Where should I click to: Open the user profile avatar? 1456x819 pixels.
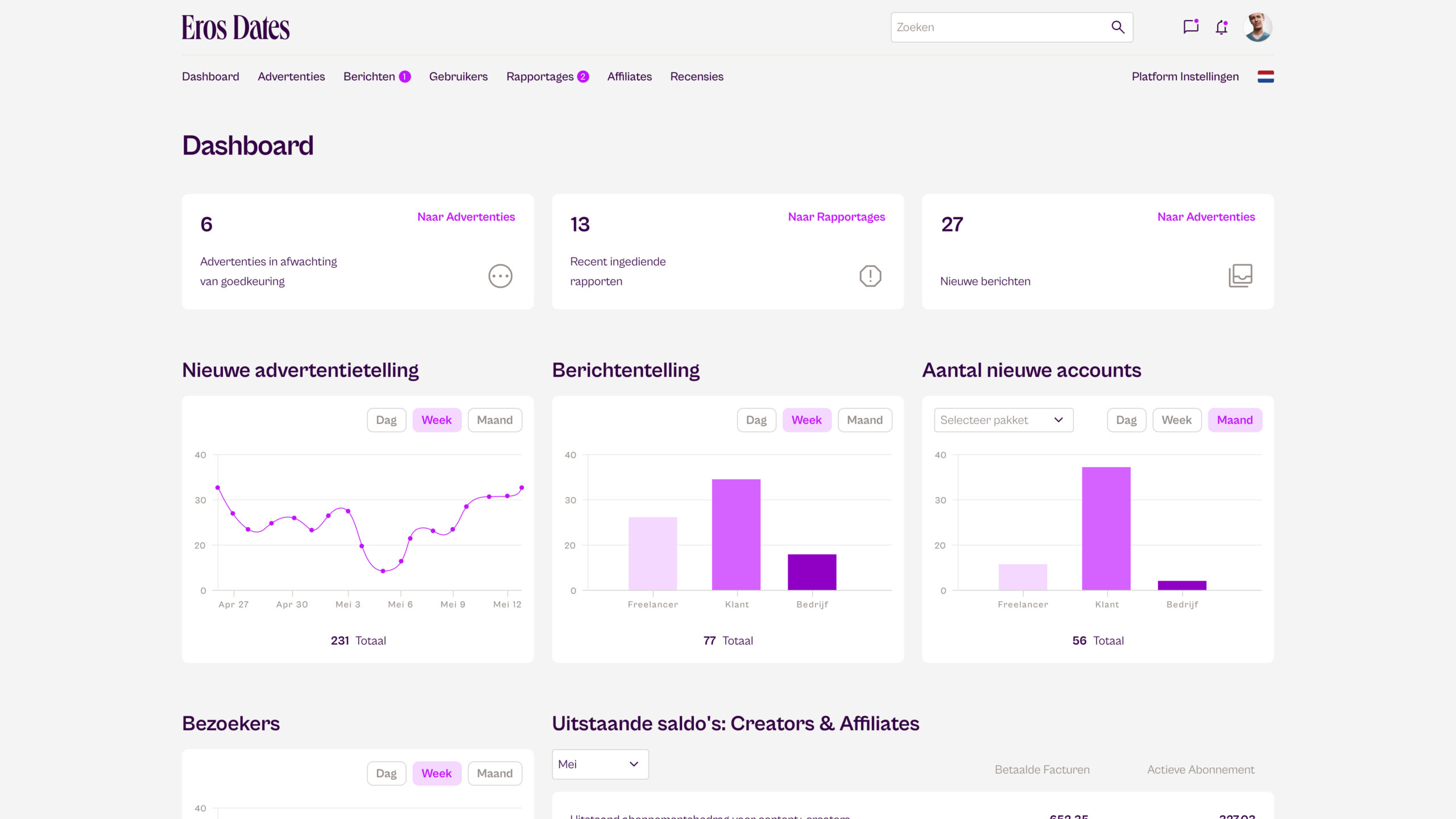point(1258,27)
